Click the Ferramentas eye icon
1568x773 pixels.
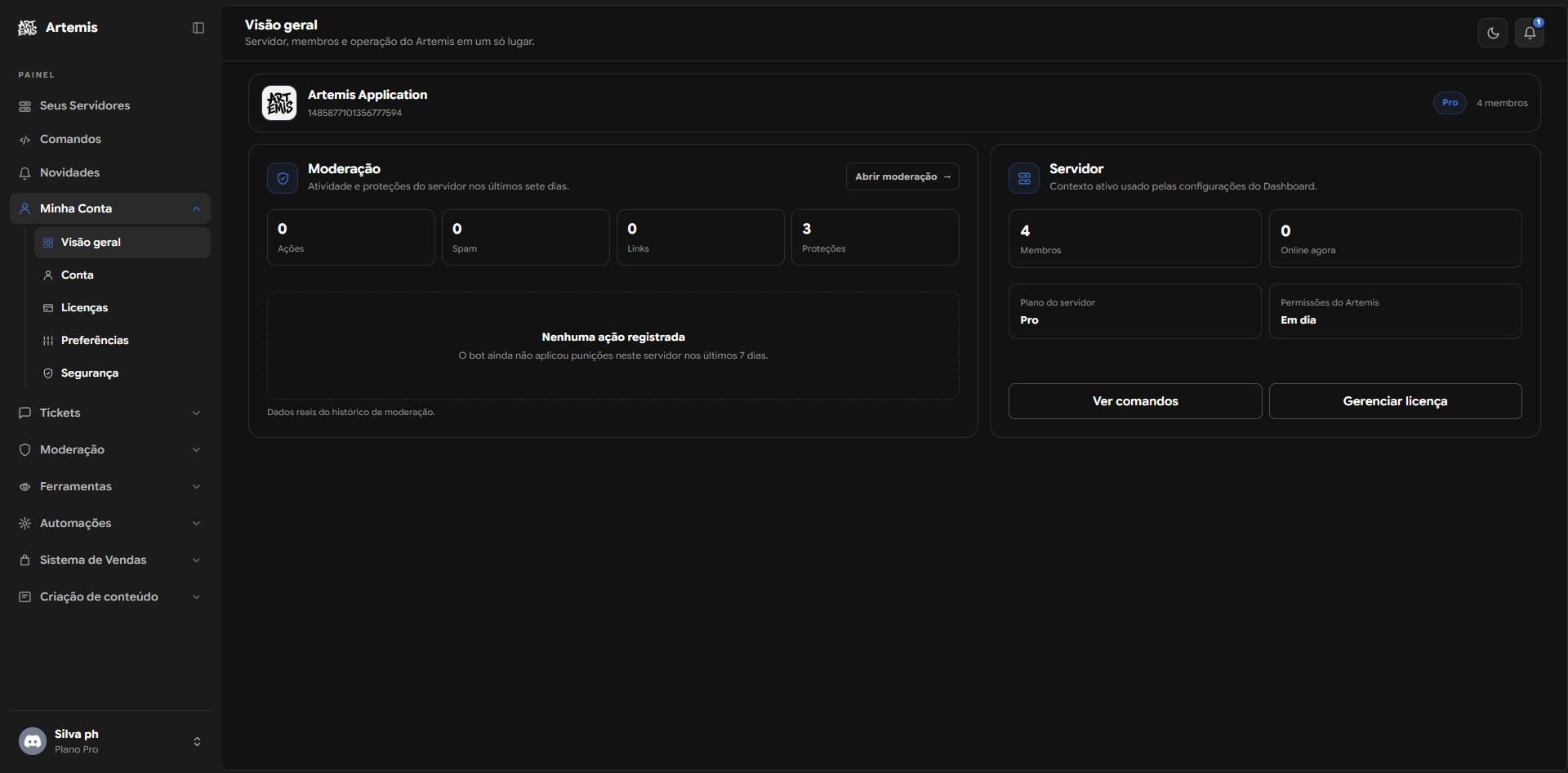(x=25, y=486)
